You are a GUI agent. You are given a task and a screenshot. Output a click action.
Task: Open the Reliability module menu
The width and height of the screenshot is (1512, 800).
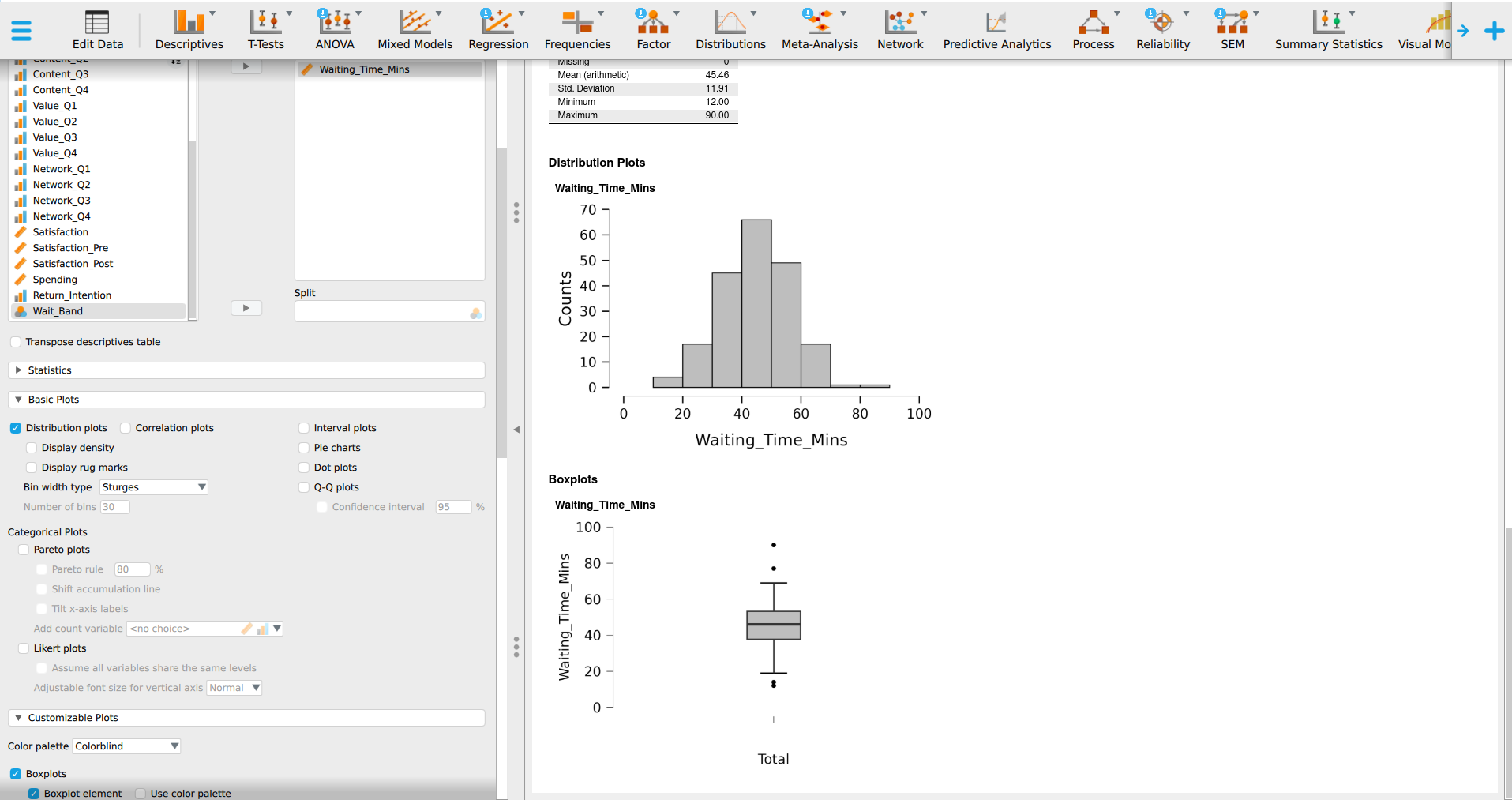click(x=1163, y=30)
